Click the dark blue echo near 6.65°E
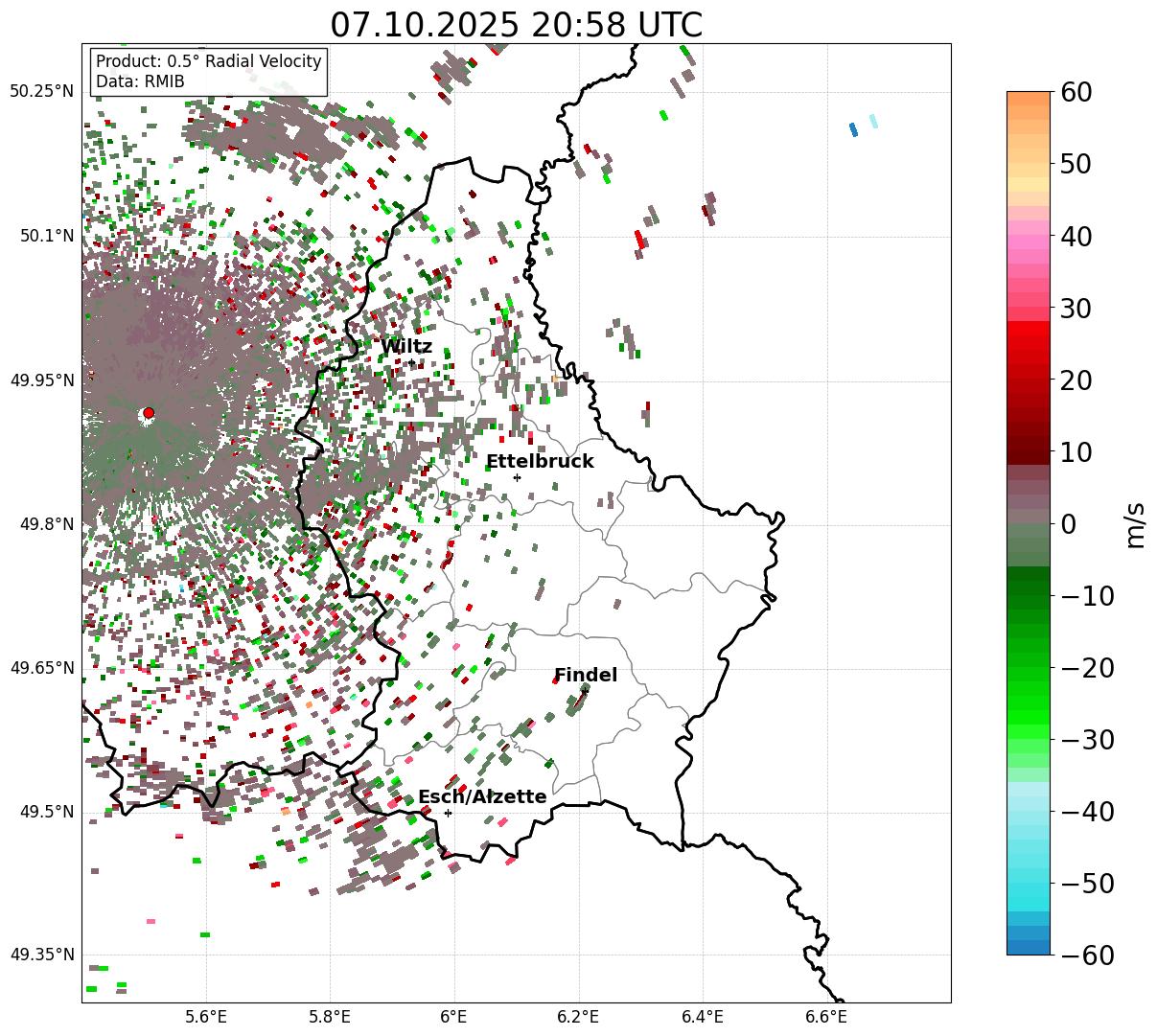Viewport: 1157px width, 1036px height. 853,129
